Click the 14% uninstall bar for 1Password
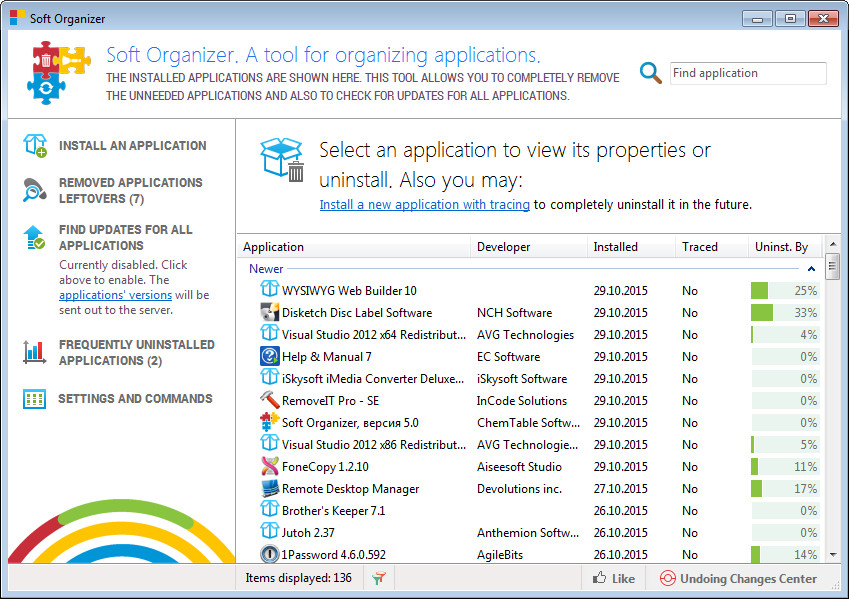849x599 pixels. [785, 555]
